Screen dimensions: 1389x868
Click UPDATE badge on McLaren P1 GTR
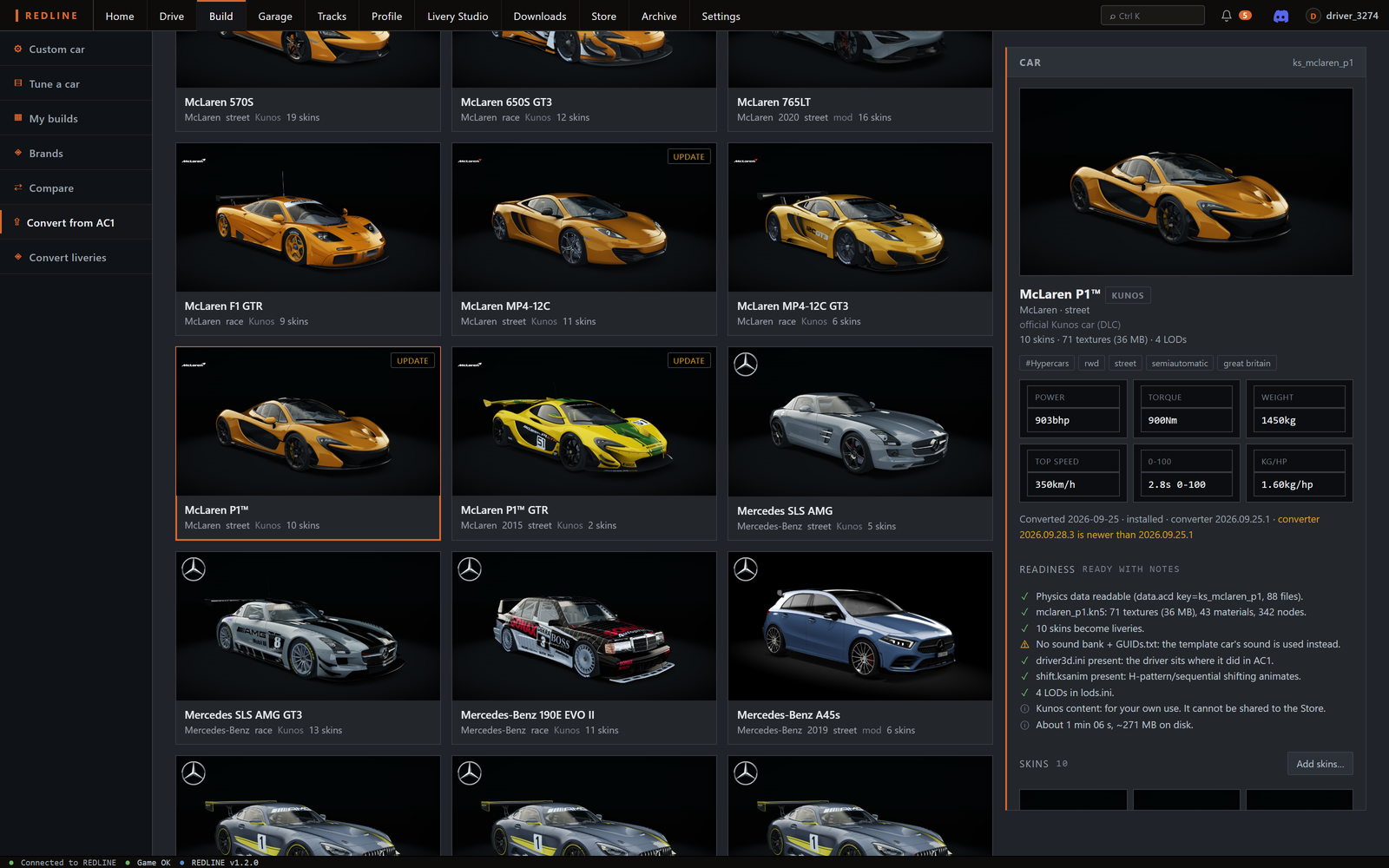click(689, 361)
